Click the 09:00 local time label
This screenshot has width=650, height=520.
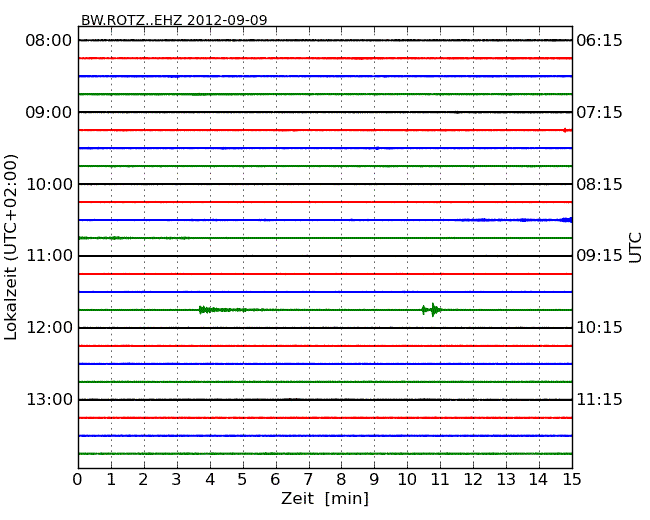pyautogui.click(x=49, y=112)
